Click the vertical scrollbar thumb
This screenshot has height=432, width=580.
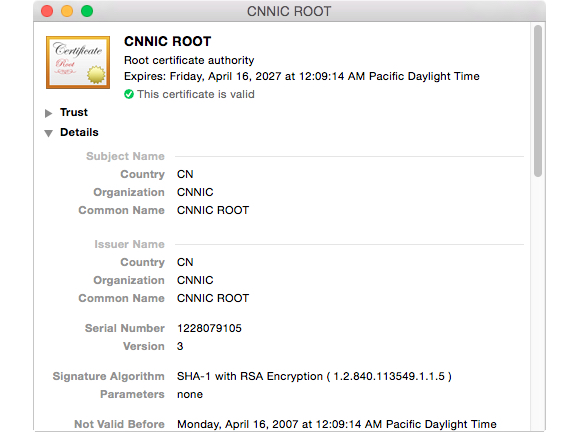point(538,101)
